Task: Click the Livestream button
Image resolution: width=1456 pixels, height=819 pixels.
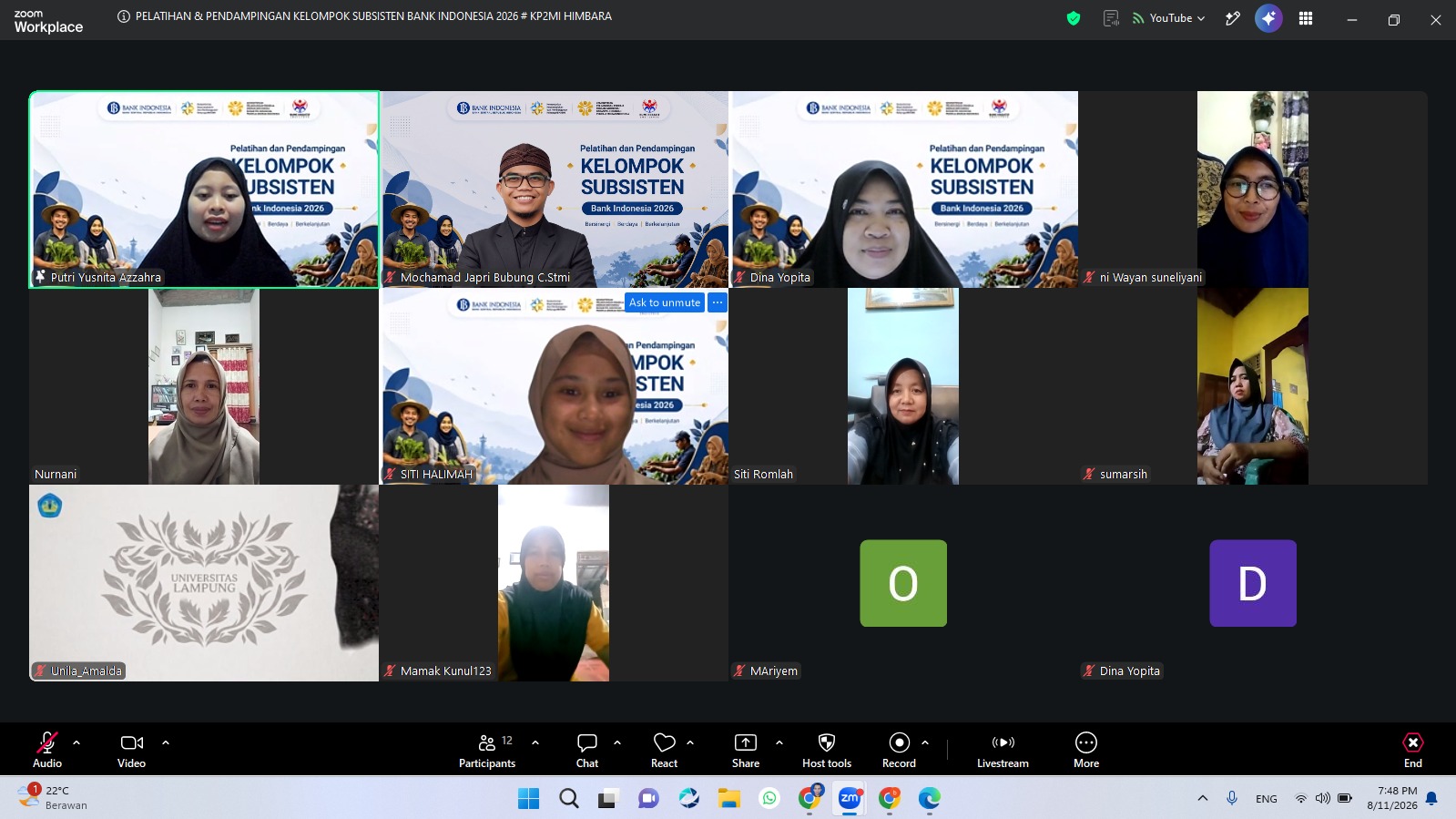Action: pos(1003,750)
